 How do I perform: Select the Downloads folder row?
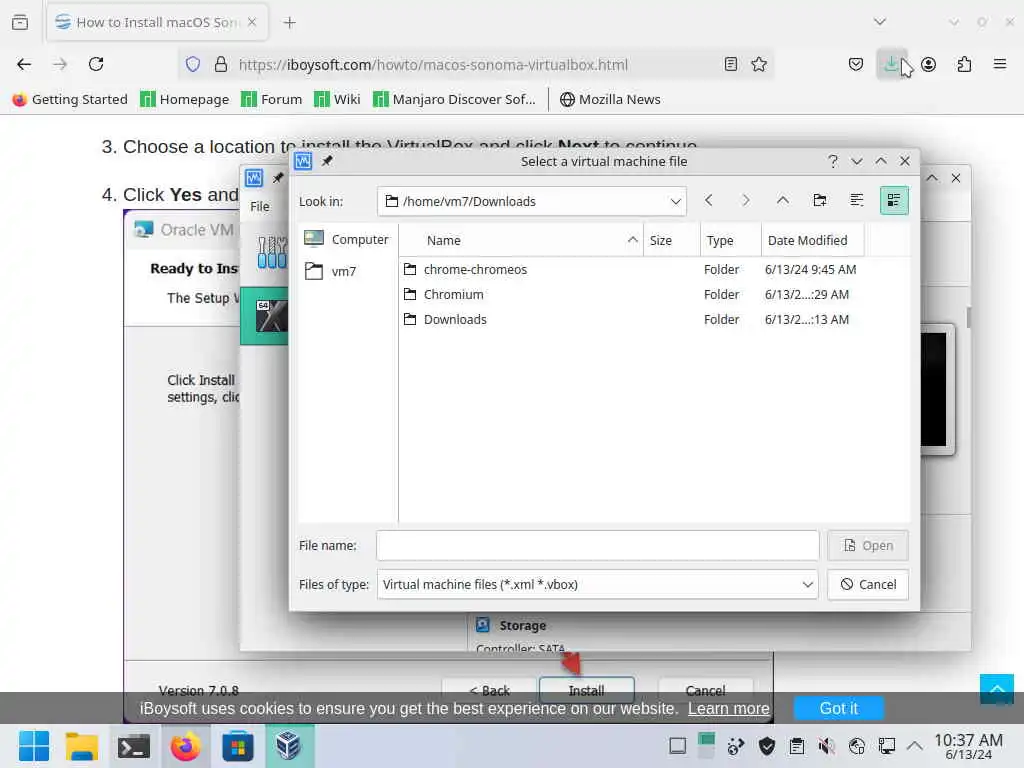click(x=654, y=319)
